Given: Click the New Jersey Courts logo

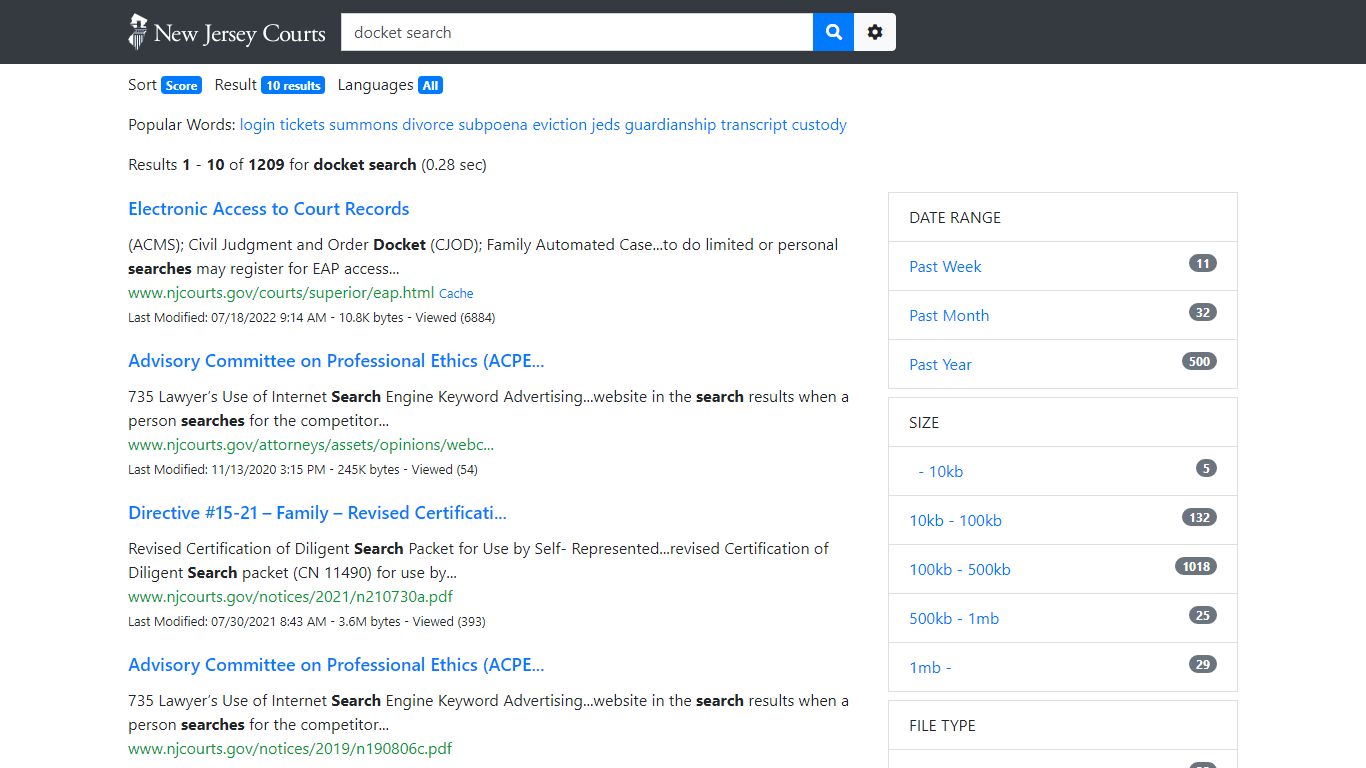Looking at the screenshot, I should click(x=227, y=32).
